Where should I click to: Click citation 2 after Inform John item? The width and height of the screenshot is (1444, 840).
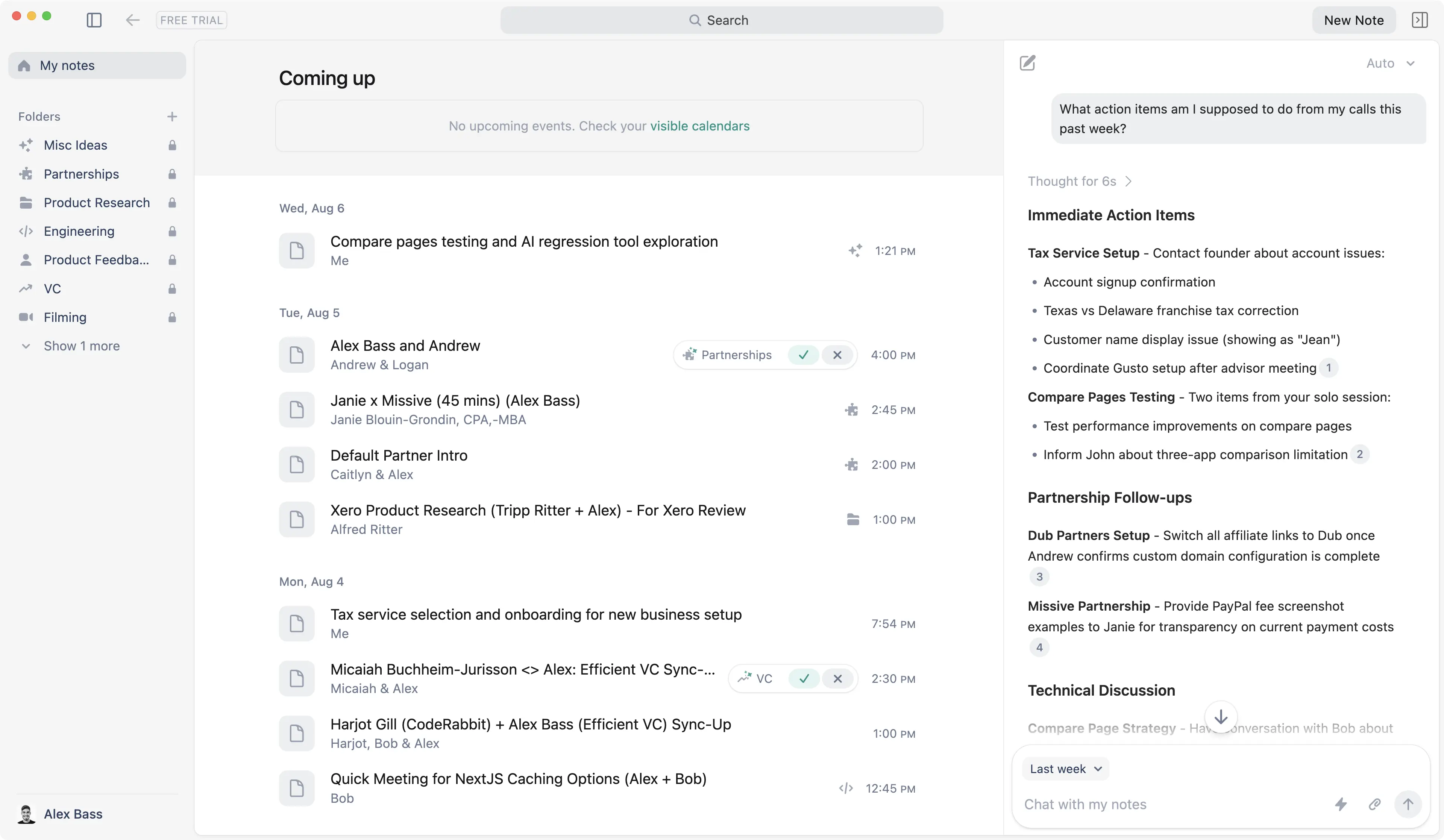pyautogui.click(x=1359, y=454)
